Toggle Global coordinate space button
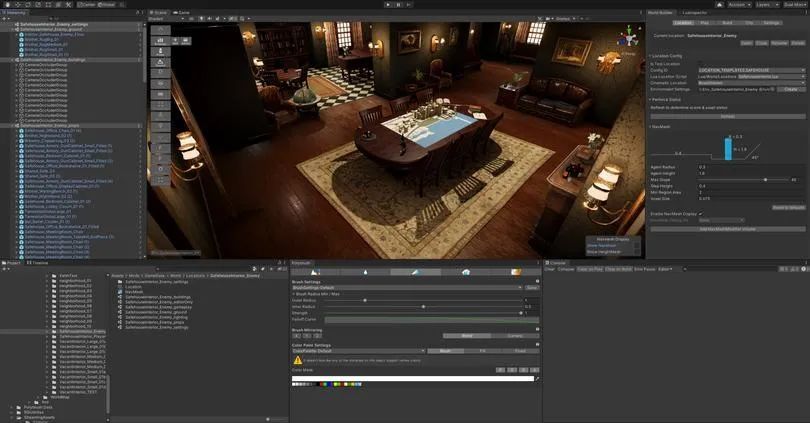 106,5
